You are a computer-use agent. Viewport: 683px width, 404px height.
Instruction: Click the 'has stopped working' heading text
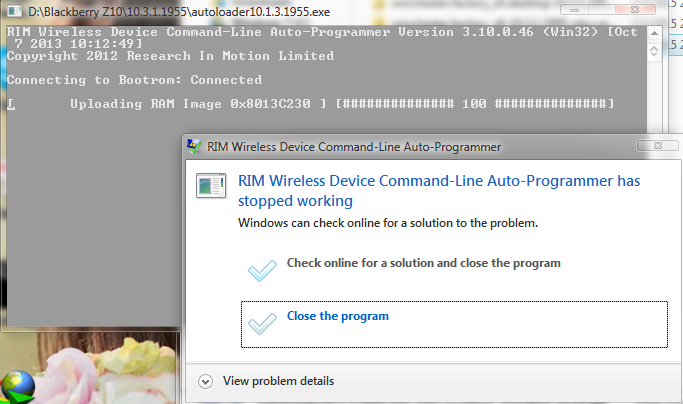coord(439,190)
